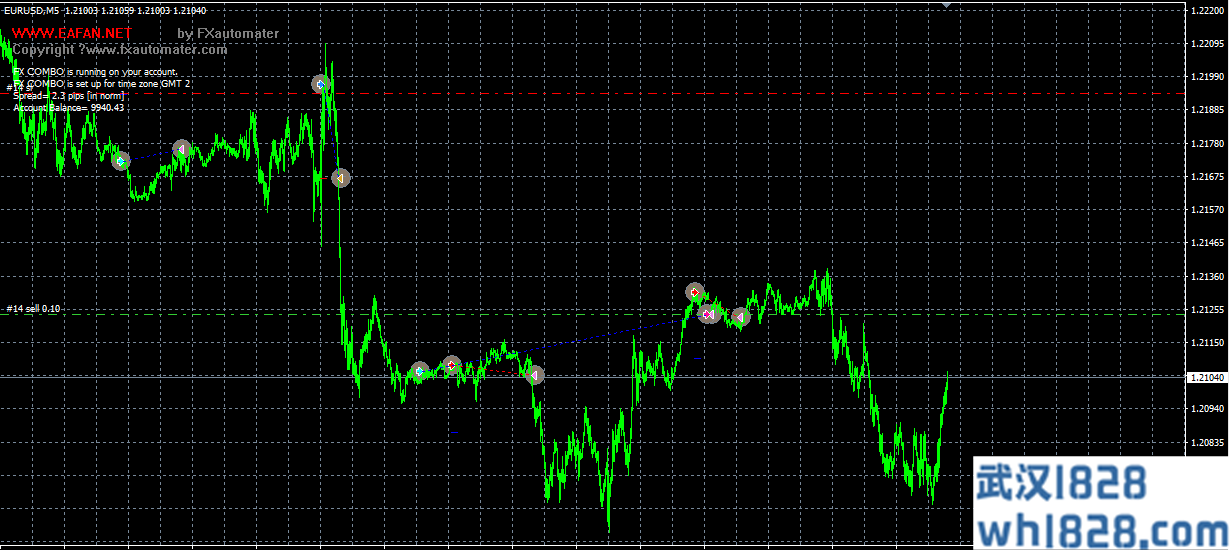This screenshot has height=550, width=1230.
Task: Click the WWW.EAFAN.NET red link
Action: 71,33
